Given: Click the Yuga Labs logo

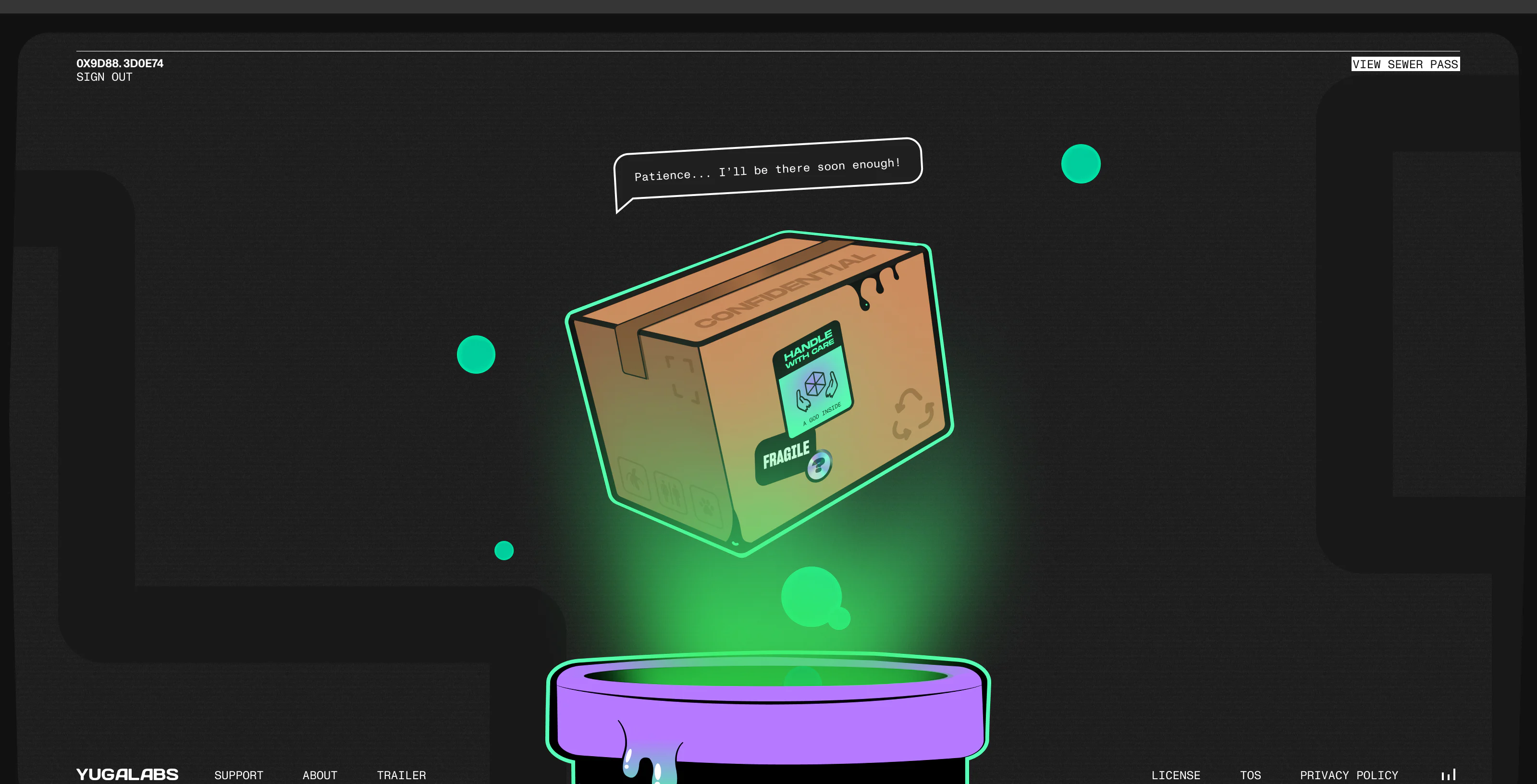Looking at the screenshot, I should coord(127,774).
